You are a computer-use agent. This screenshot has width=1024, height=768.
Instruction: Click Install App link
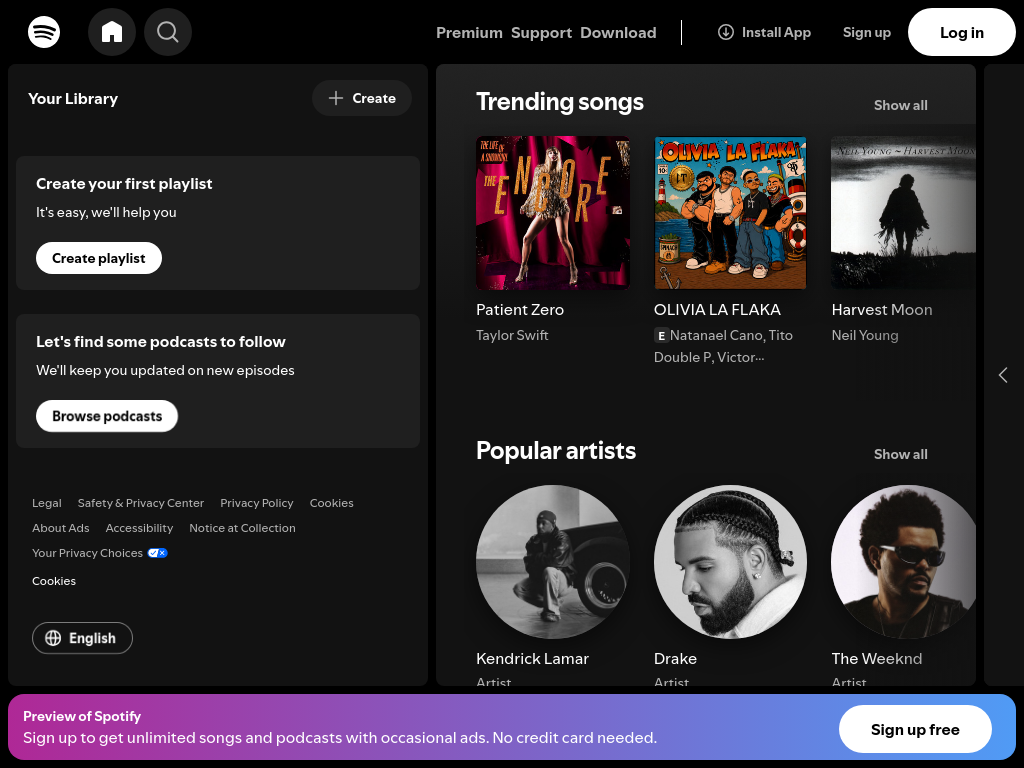[x=764, y=32]
